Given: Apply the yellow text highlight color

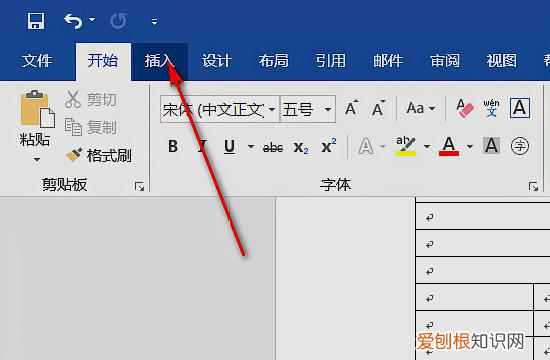Looking at the screenshot, I should (406, 146).
